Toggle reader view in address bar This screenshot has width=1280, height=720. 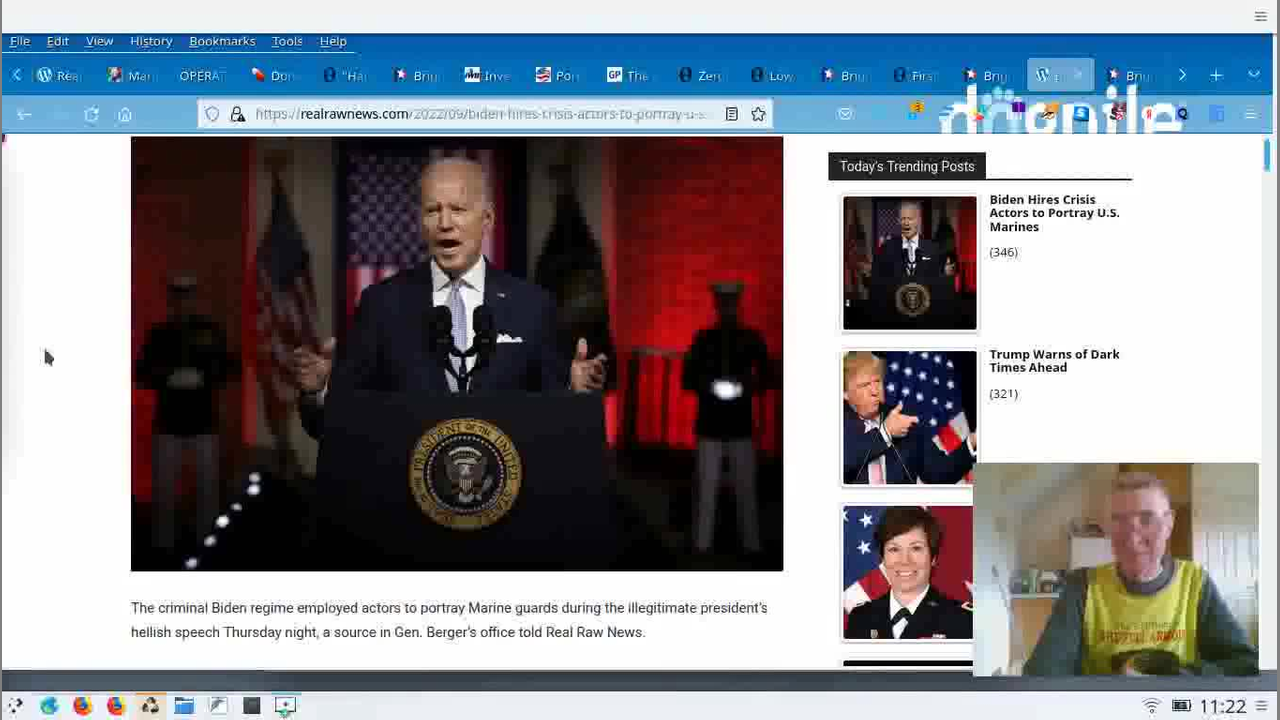[x=731, y=114]
